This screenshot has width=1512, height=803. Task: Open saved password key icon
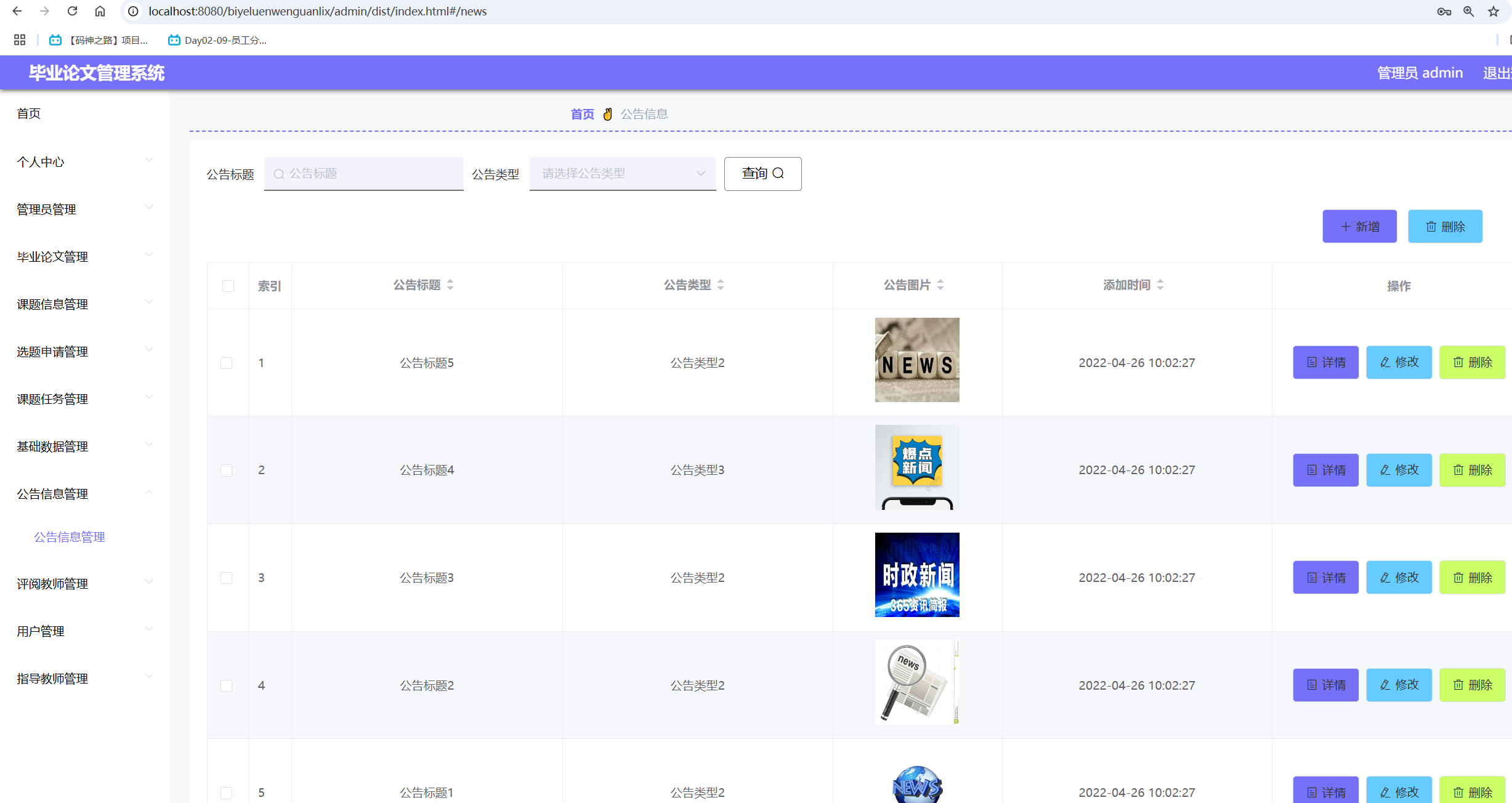tap(1444, 11)
